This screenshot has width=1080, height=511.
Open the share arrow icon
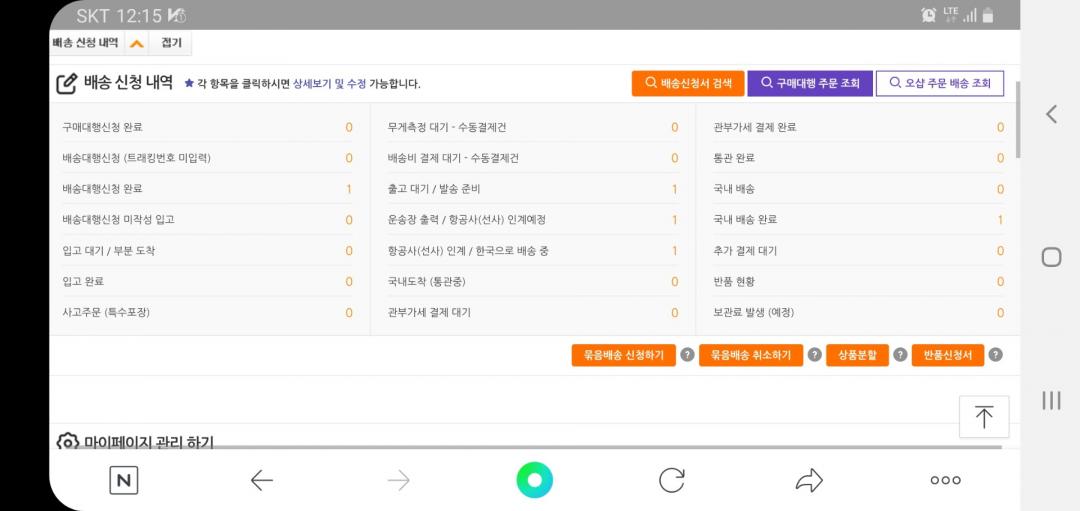808,481
